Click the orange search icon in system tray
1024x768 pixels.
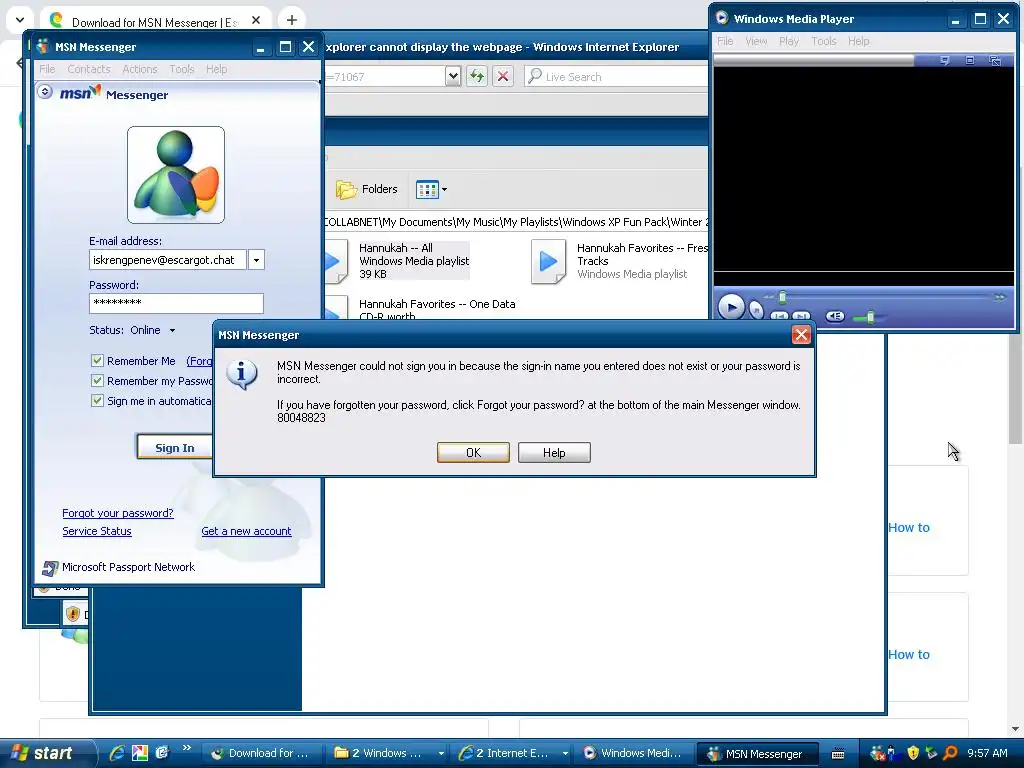click(950, 753)
